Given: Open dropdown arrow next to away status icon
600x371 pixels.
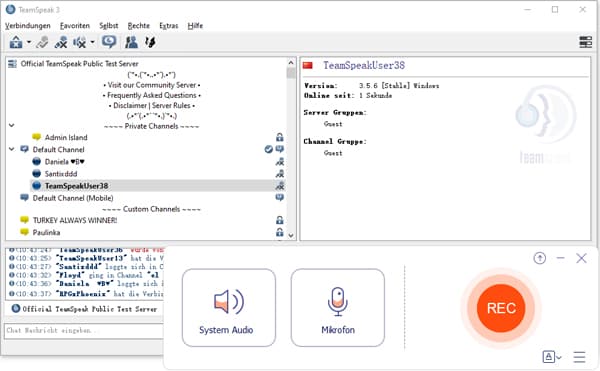Looking at the screenshot, I should (29, 42).
